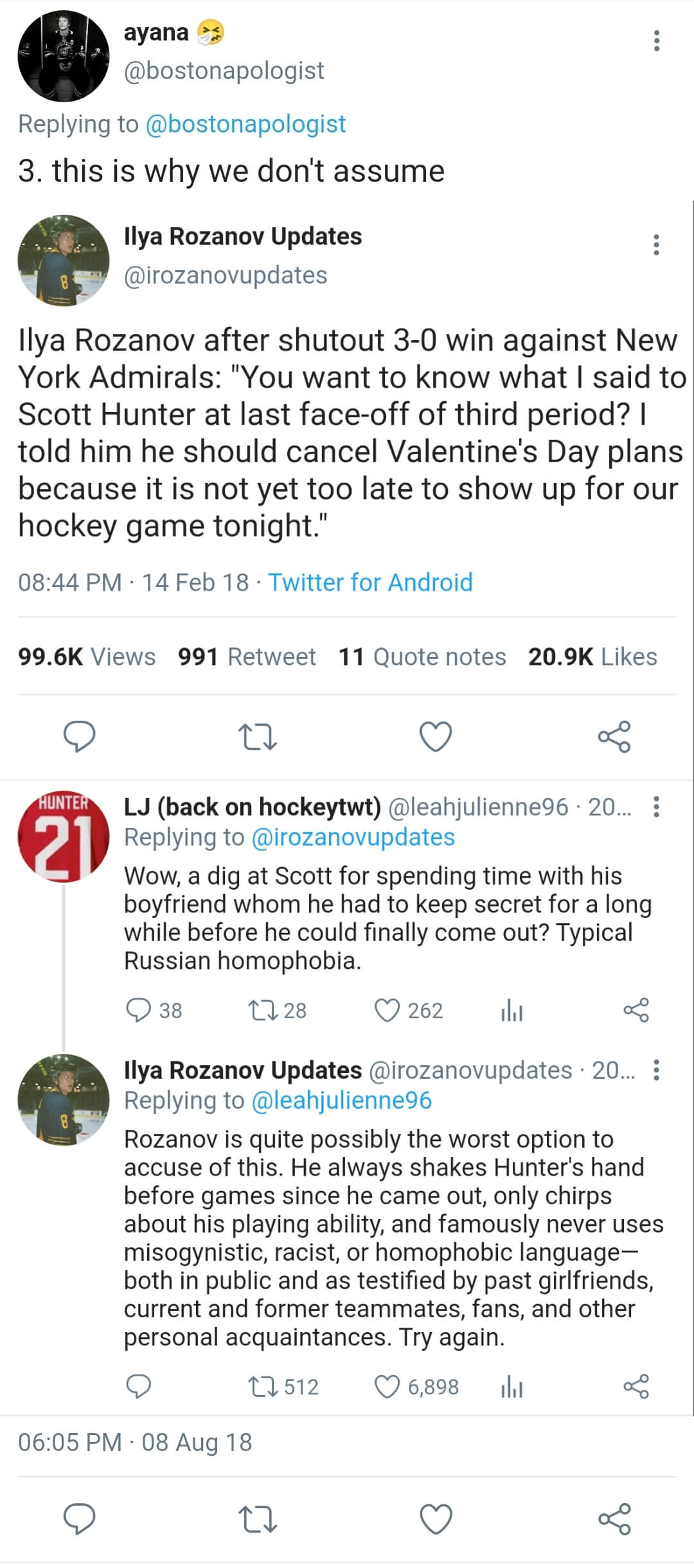Reply to LJ's tweet with 38 comments
Viewport: 694px width, 1568px height.
154,1010
